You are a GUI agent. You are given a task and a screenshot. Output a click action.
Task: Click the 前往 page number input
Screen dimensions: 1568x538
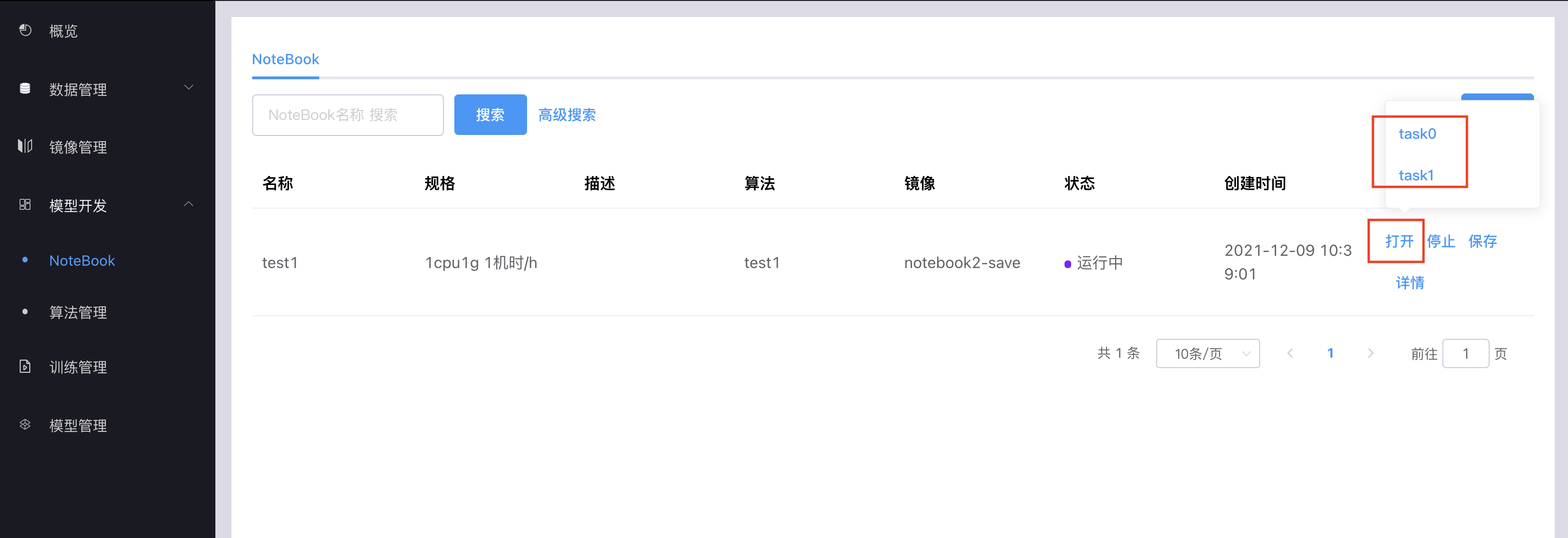pyautogui.click(x=1465, y=353)
